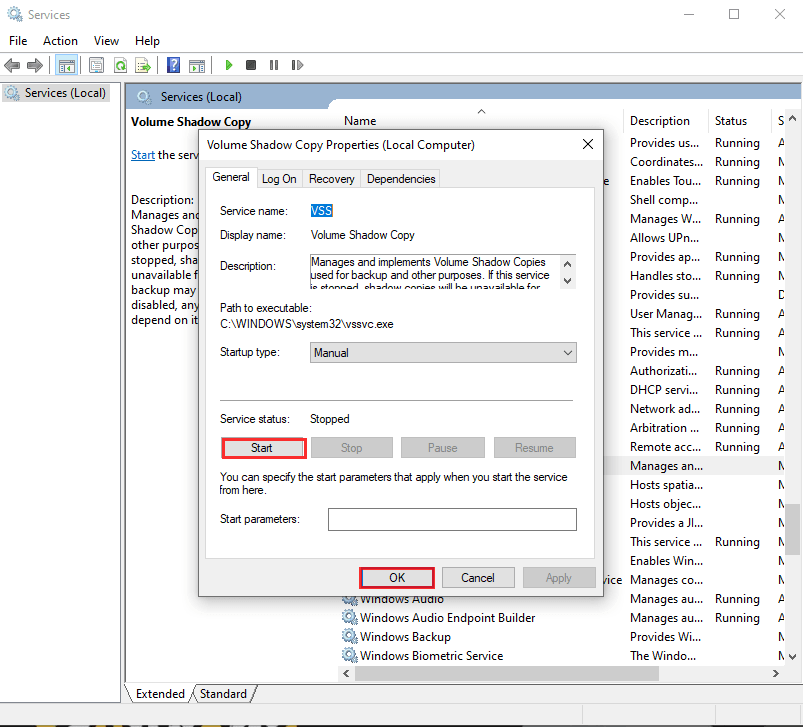Open the Help icon in toolbar
Viewport: 803px width, 727px height.
point(173,65)
